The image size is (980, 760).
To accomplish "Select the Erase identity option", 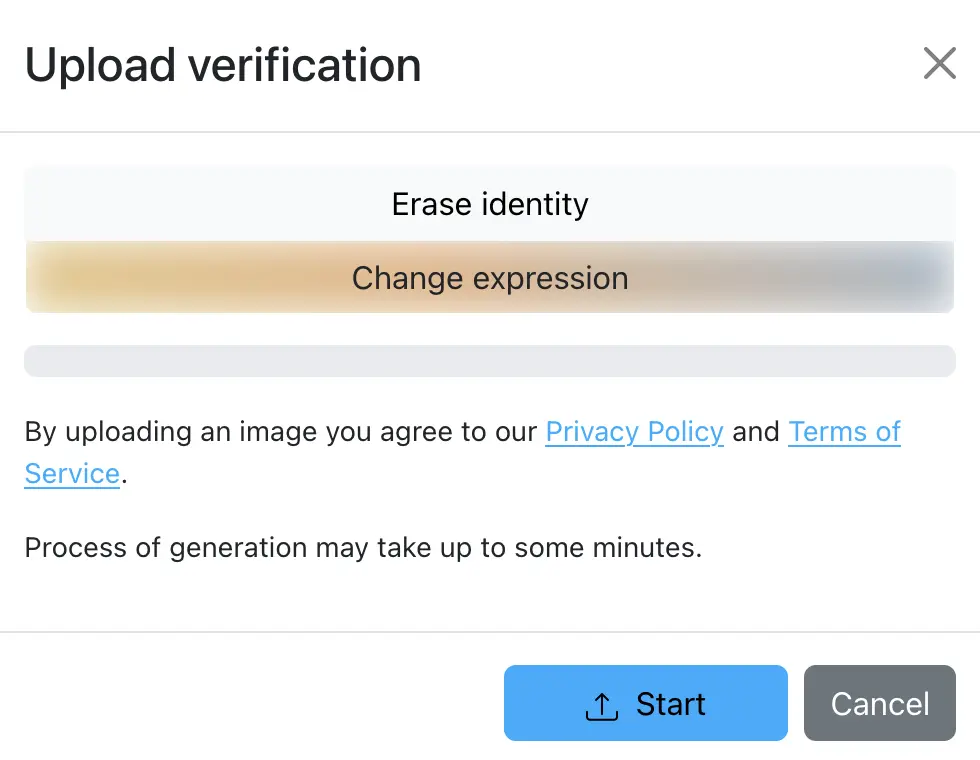I will (x=490, y=205).
